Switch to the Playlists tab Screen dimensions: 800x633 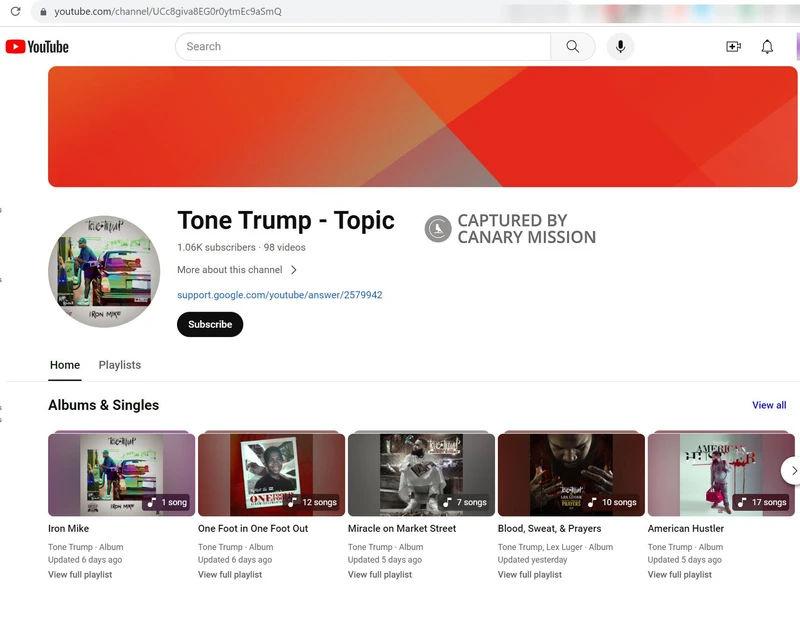(120, 365)
